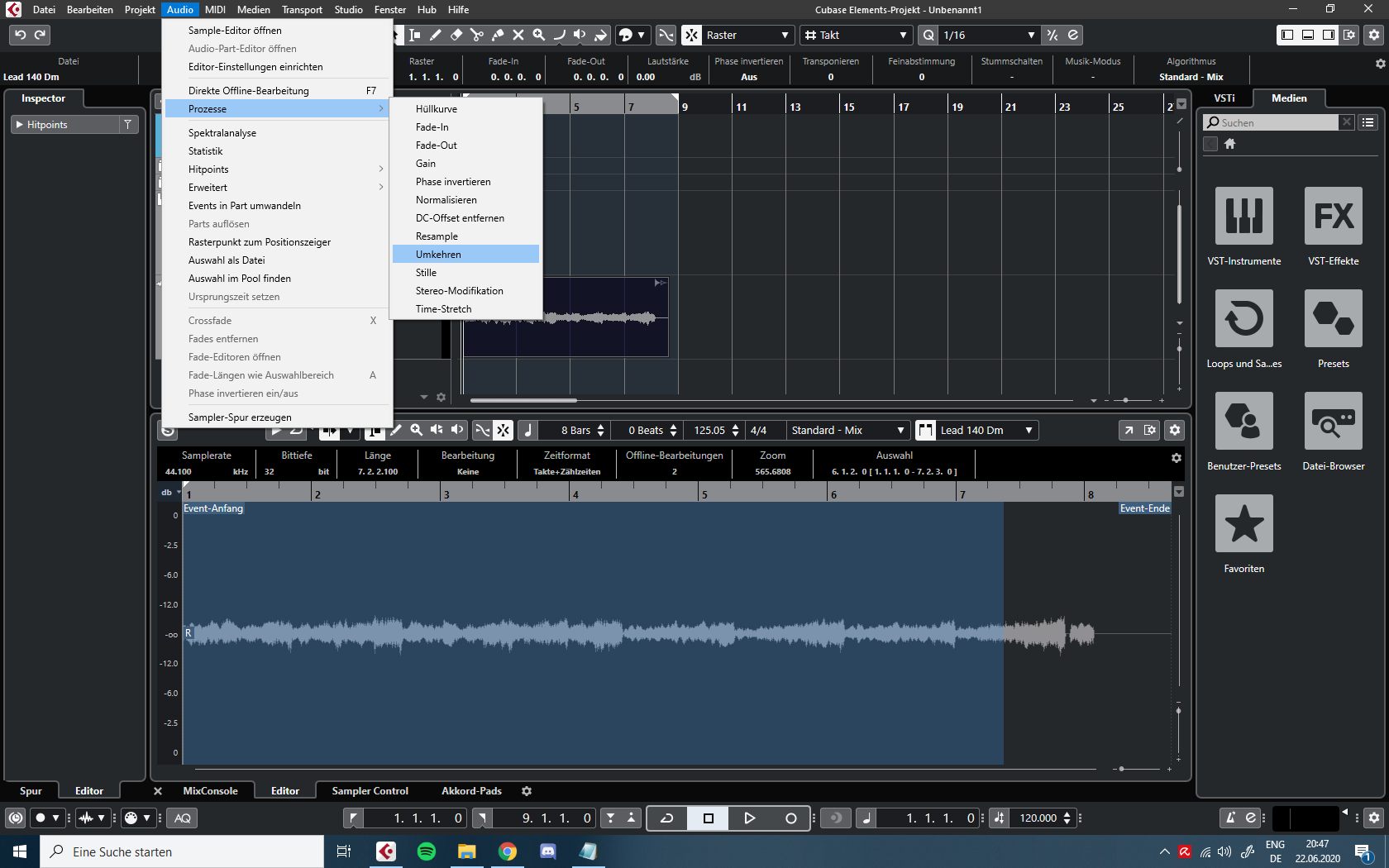Choose Time-Stretch in the Prozesse submenu
Image resolution: width=1389 pixels, height=868 pixels.
[x=465, y=309]
